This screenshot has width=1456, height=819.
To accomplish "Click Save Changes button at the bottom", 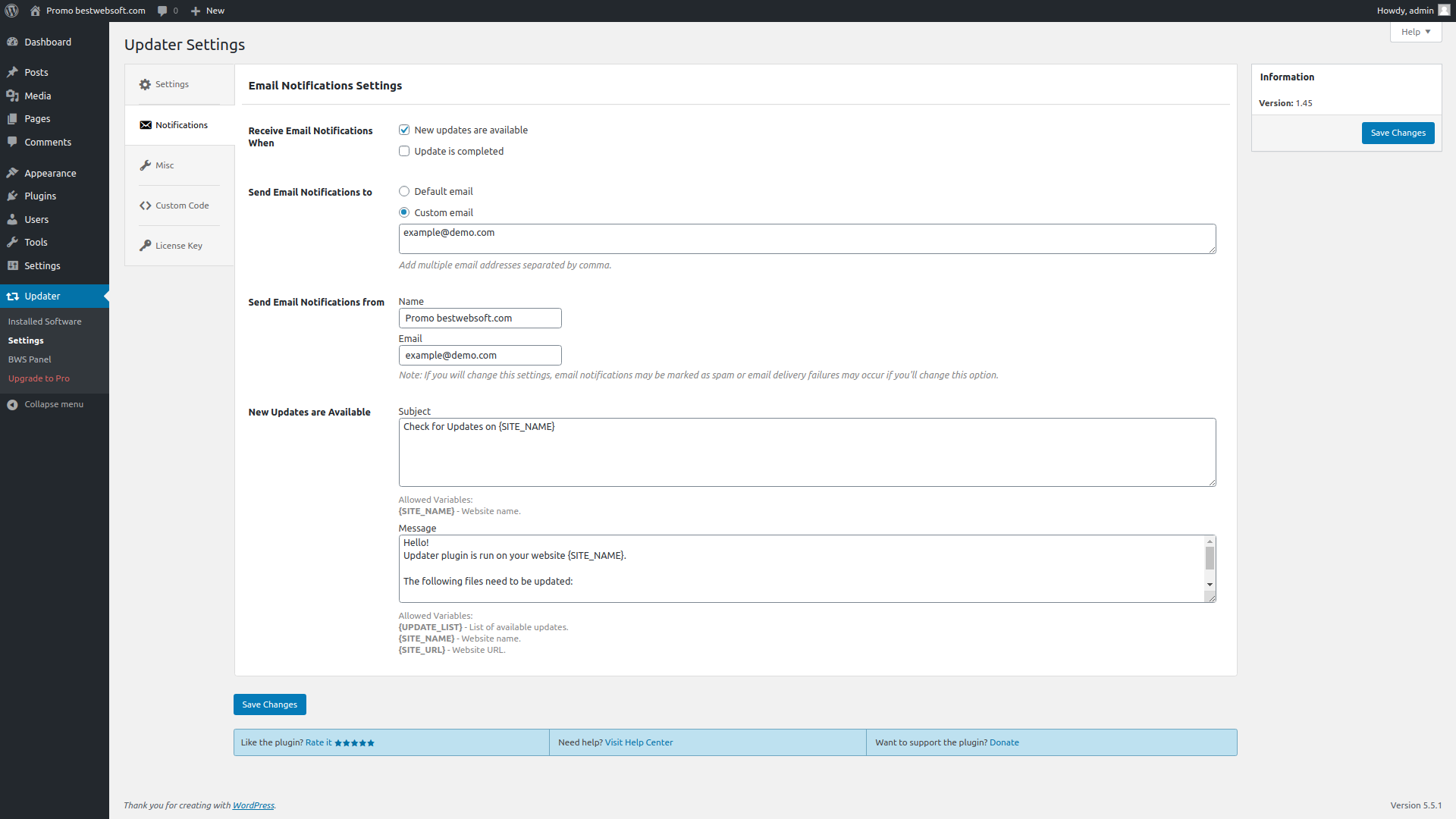I will 269,704.
